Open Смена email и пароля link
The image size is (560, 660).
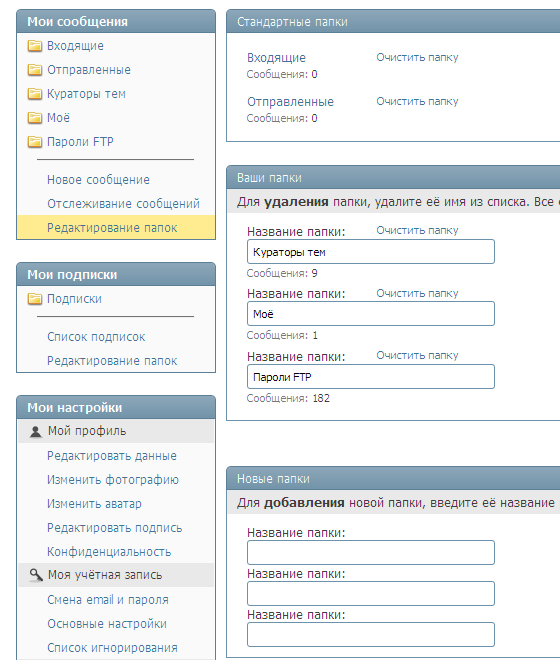coord(108,600)
